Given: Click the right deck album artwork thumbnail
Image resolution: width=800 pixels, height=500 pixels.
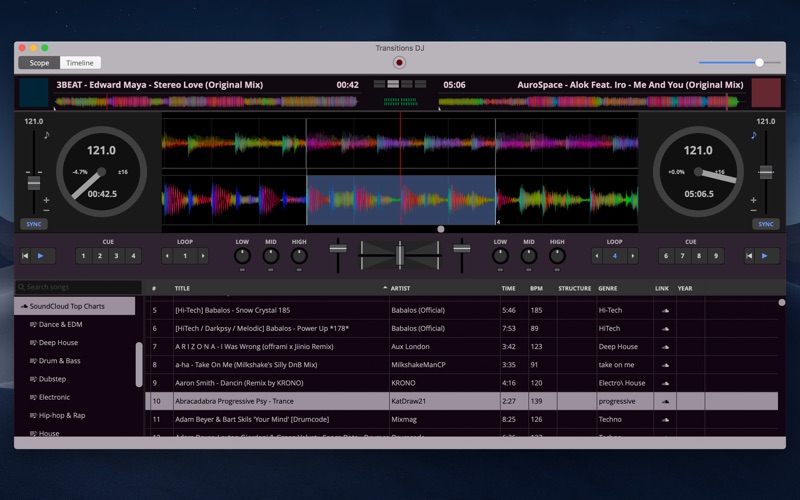Looking at the screenshot, I should 765,93.
